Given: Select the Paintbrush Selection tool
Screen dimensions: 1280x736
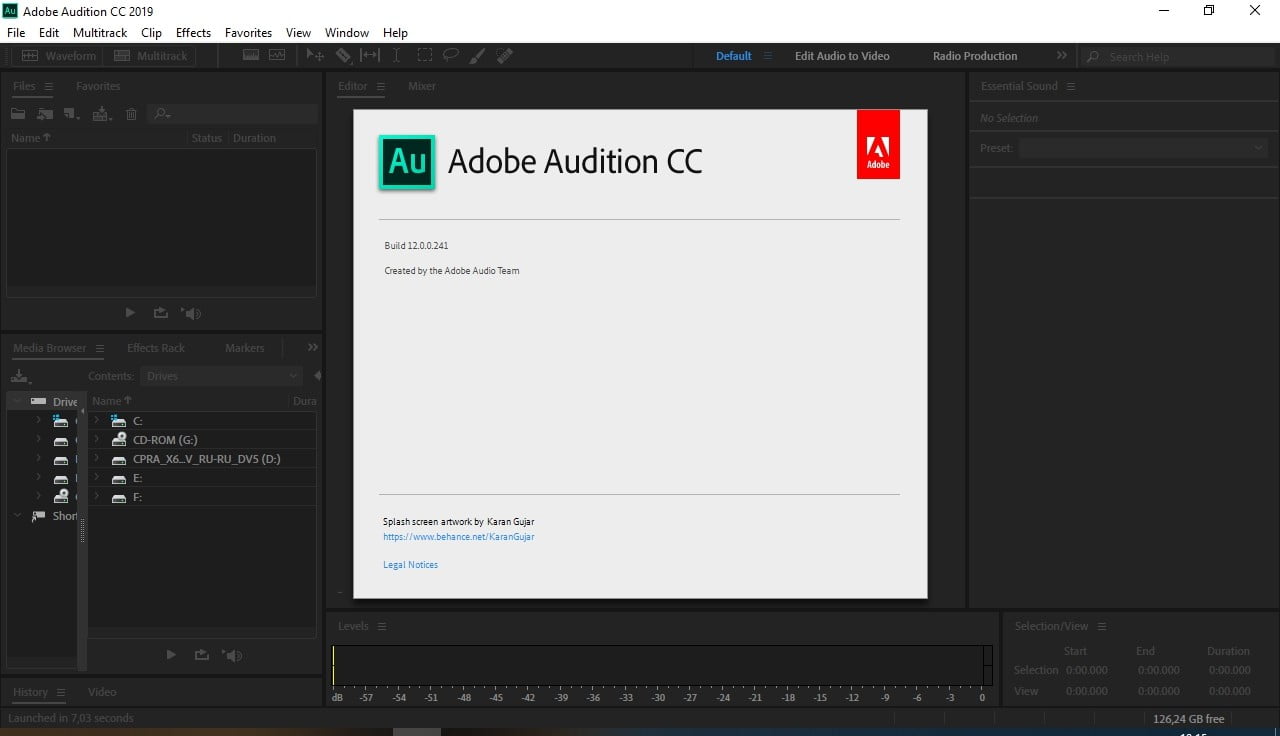Looking at the screenshot, I should pyautogui.click(x=478, y=56).
